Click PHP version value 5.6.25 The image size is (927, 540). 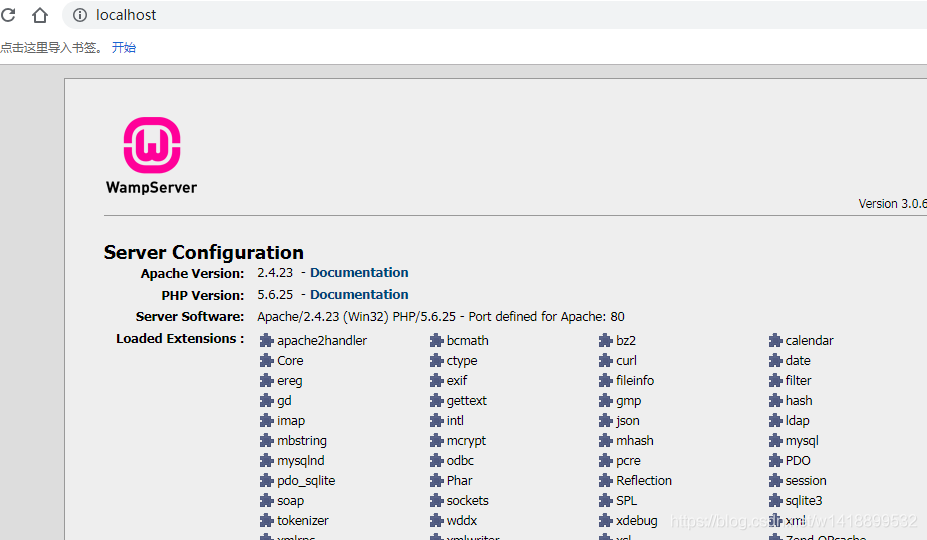pyautogui.click(x=275, y=295)
